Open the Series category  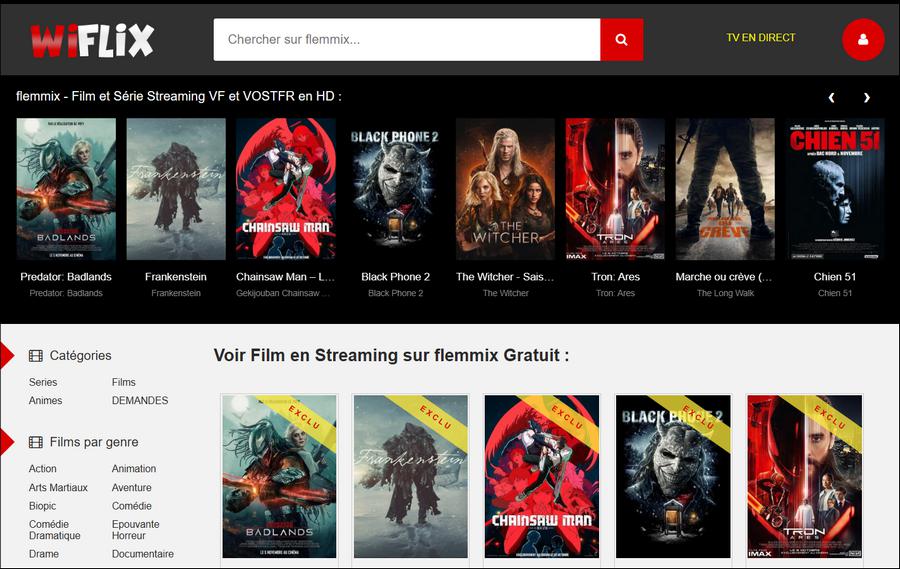click(x=43, y=382)
